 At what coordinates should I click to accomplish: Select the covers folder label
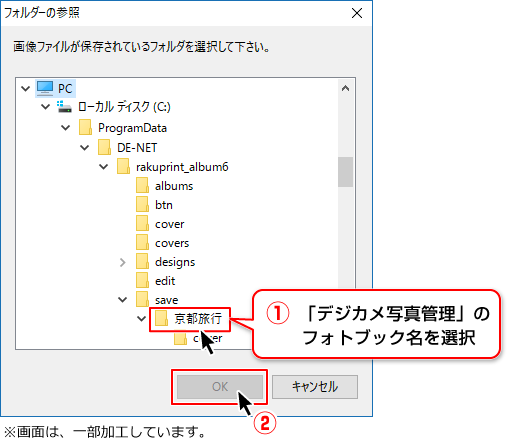click(x=172, y=243)
